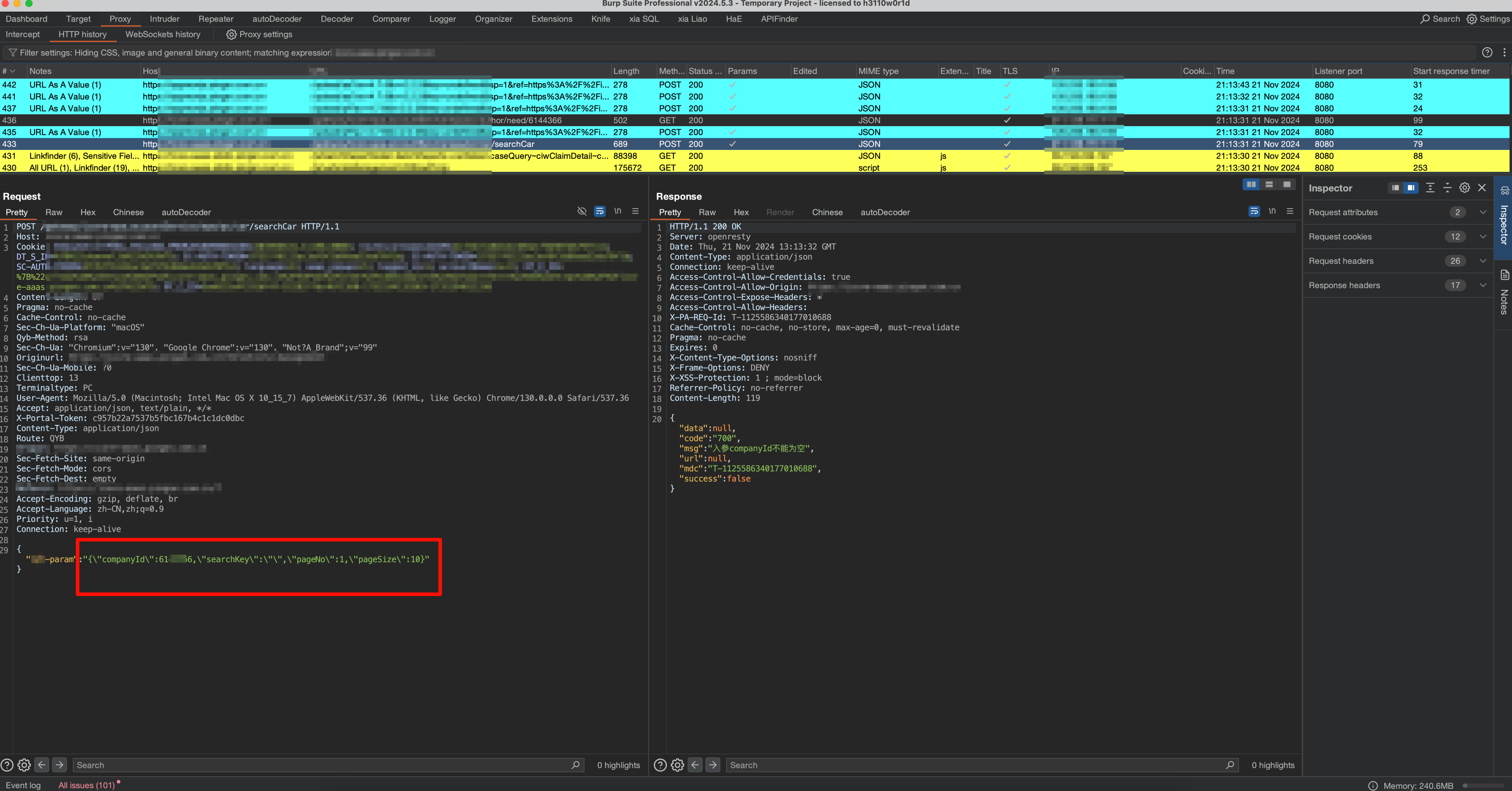Open Event log in status bar

click(23, 785)
